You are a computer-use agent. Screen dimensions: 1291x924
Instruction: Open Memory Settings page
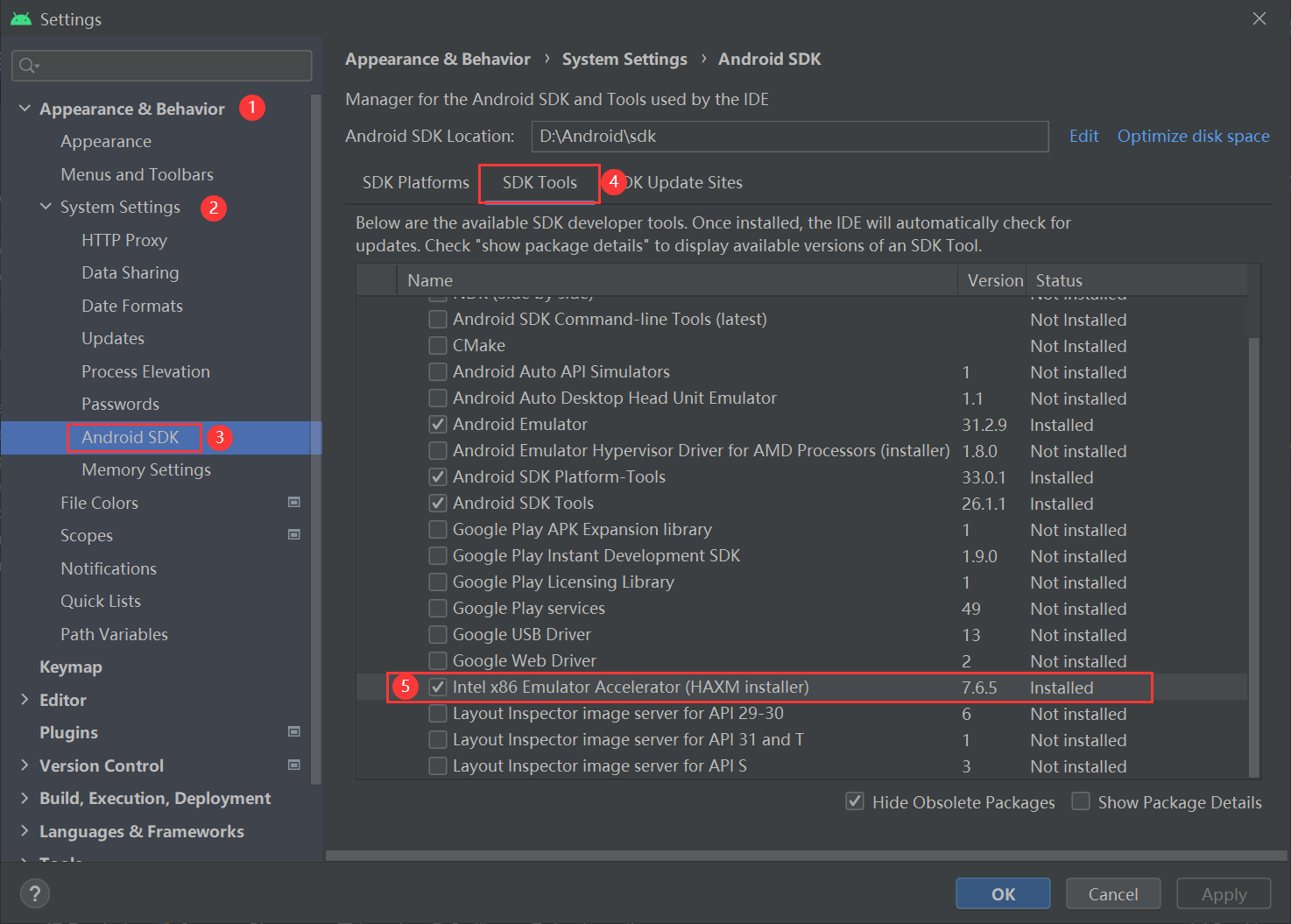click(146, 469)
